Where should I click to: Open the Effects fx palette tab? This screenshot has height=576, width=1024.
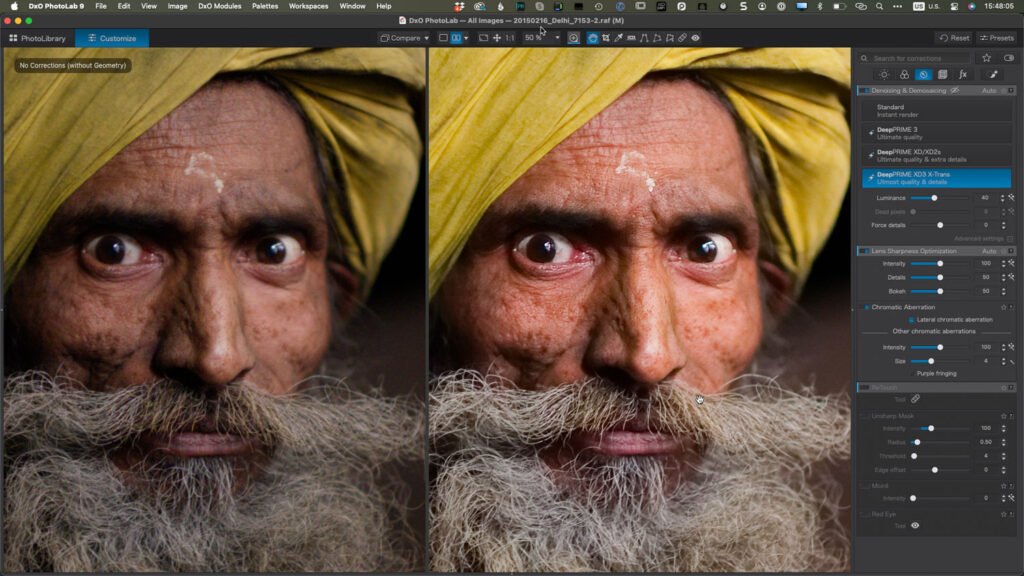point(963,74)
